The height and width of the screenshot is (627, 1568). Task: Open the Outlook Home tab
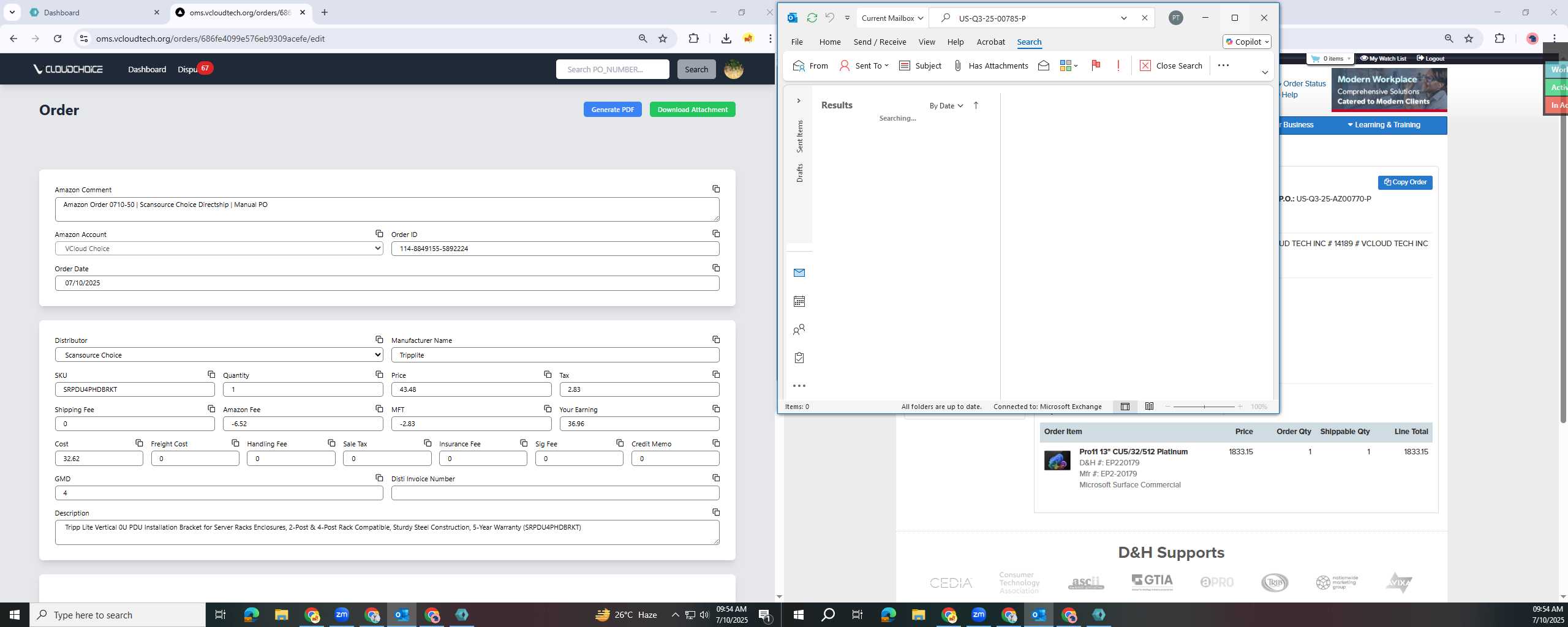click(830, 42)
